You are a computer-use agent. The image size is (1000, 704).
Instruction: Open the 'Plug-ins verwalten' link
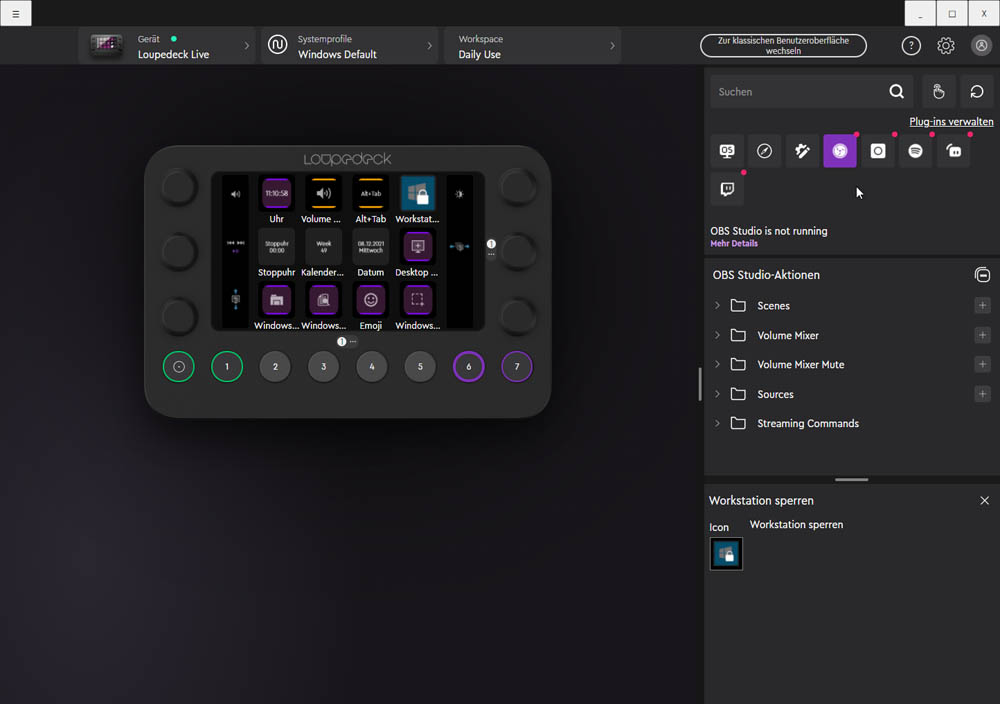click(951, 122)
